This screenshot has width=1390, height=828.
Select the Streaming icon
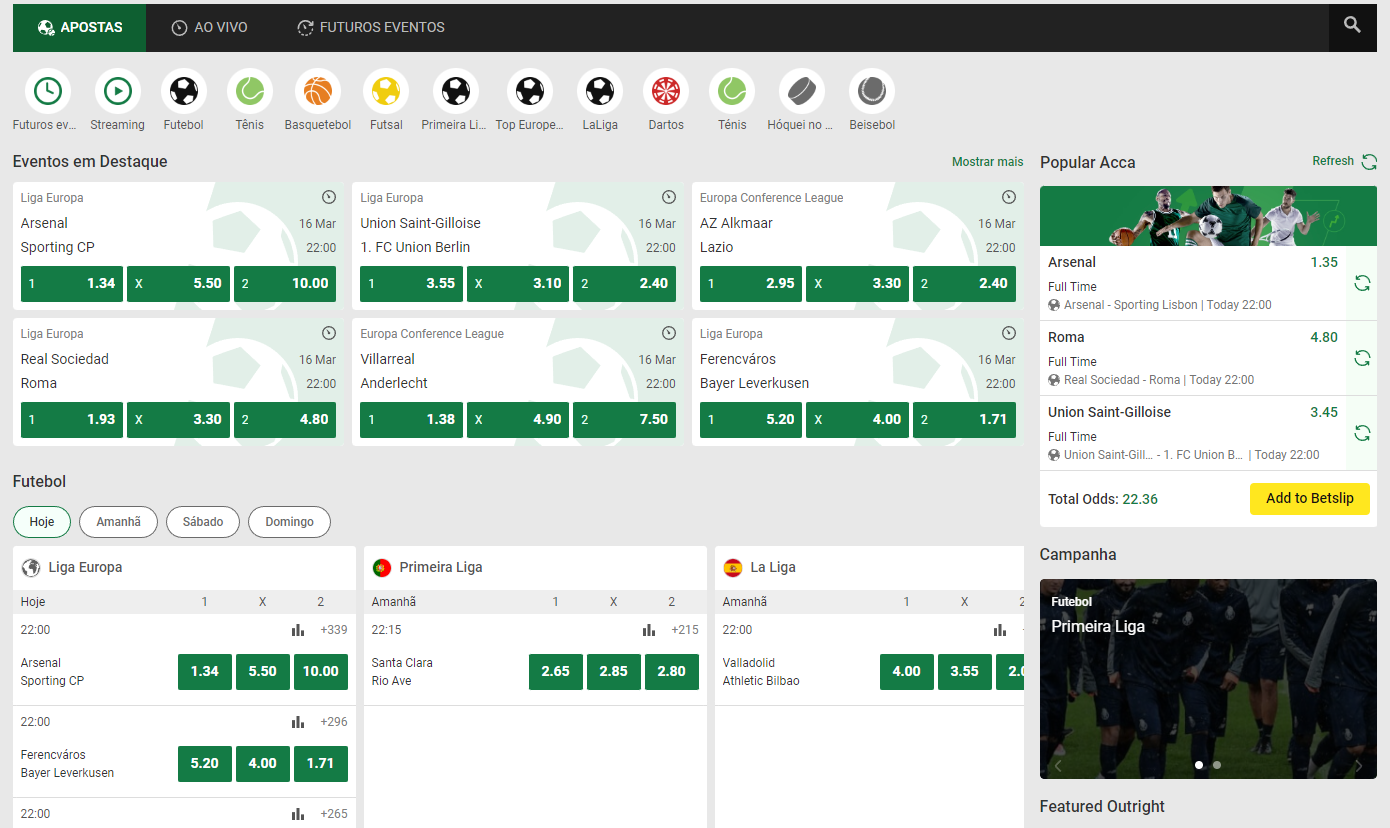point(117,89)
